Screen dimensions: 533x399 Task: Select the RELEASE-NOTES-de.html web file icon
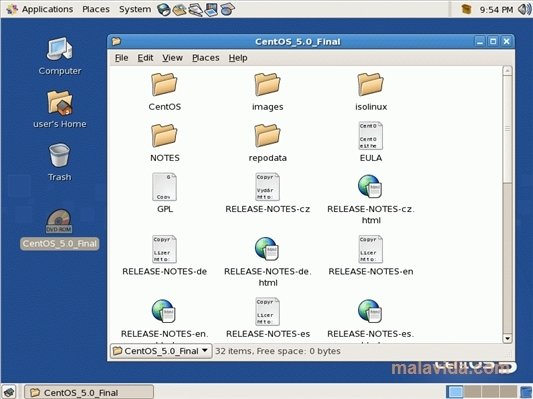[x=267, y=248]
